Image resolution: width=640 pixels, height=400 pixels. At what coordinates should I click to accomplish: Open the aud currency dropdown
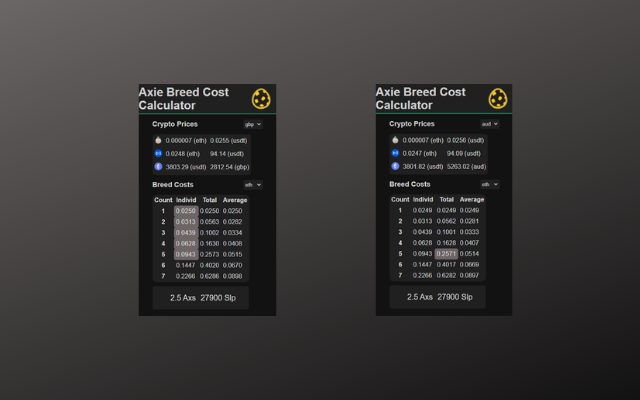pos(490,124)
